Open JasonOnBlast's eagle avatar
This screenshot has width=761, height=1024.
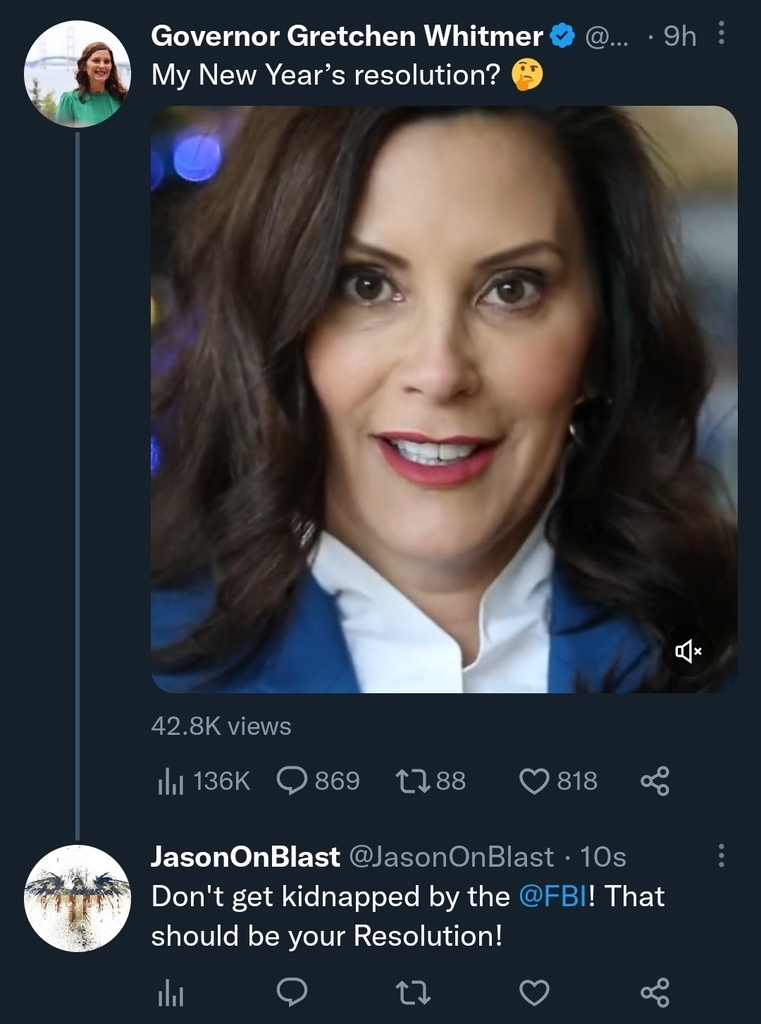pos(77,898)
